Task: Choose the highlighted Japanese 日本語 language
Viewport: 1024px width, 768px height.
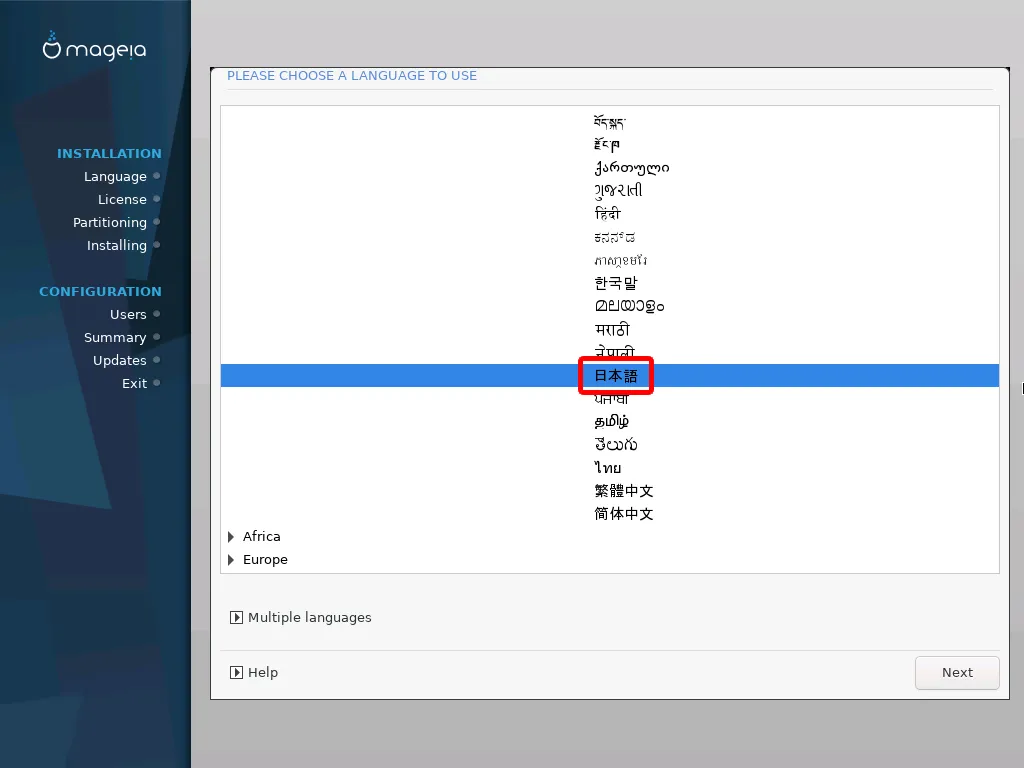Action: (616, 376)
